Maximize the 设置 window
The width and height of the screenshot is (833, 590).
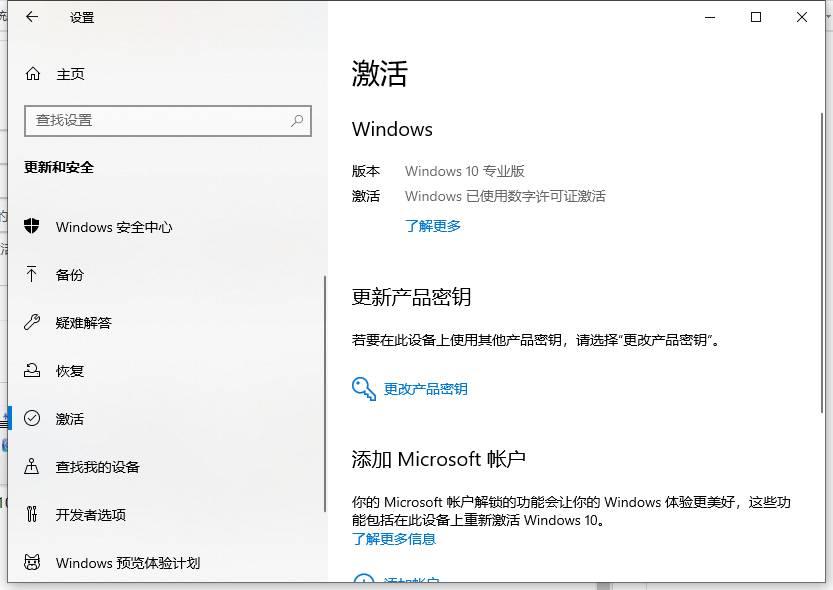click(x=756, y=17)
